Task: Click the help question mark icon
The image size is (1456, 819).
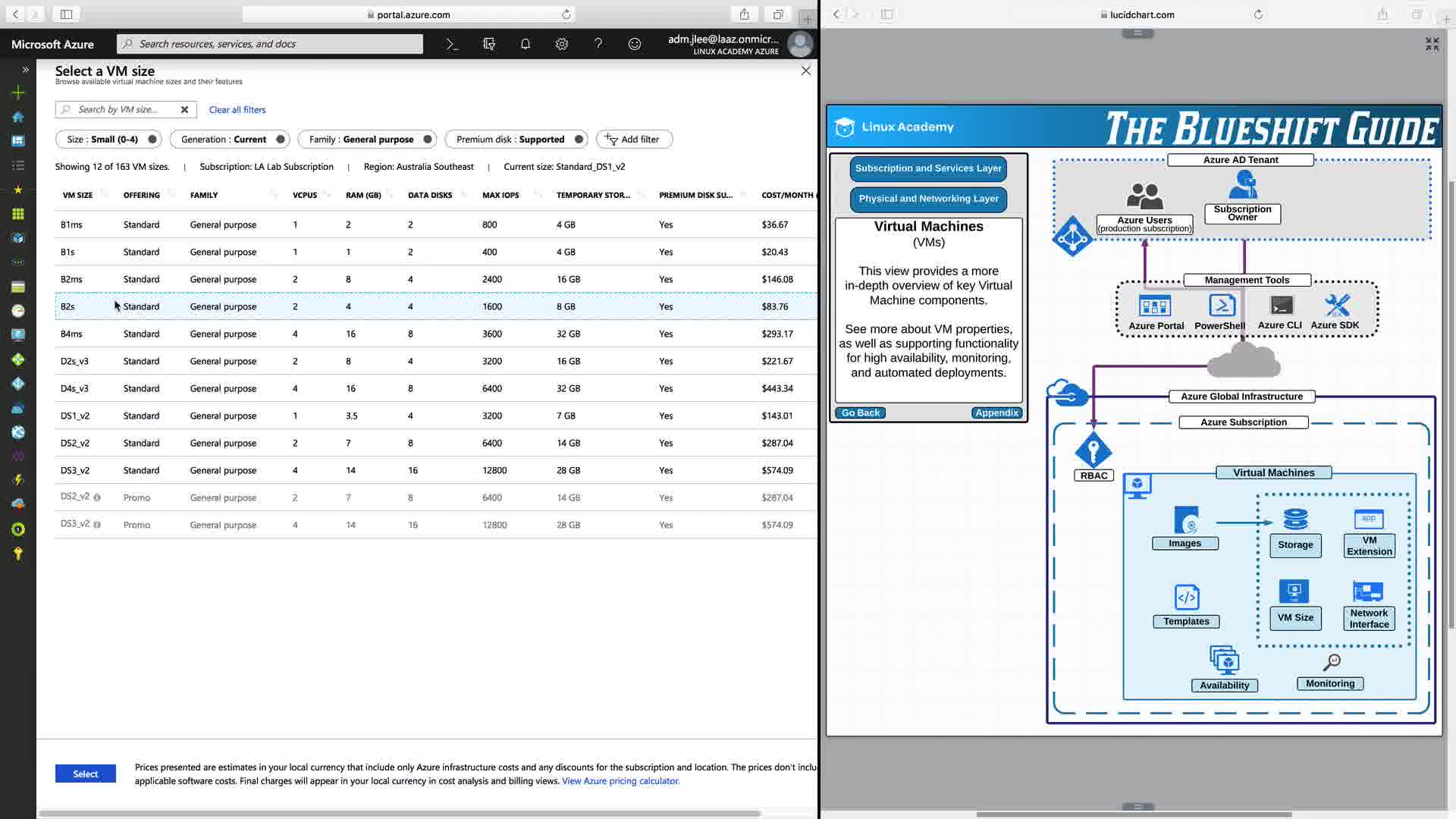Action: pos(598,44)
